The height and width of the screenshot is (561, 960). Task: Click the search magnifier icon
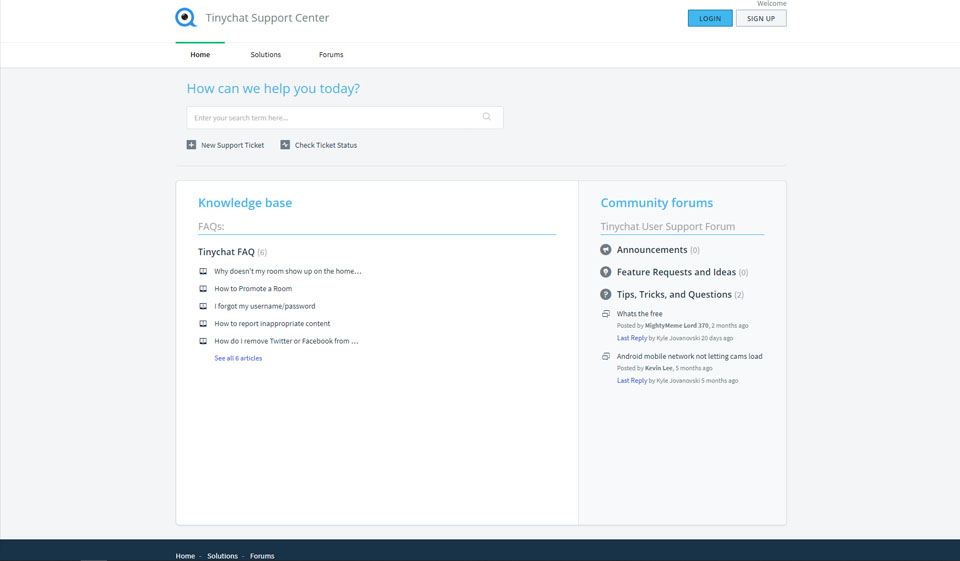pyautogui.click(x=487, y=117)
